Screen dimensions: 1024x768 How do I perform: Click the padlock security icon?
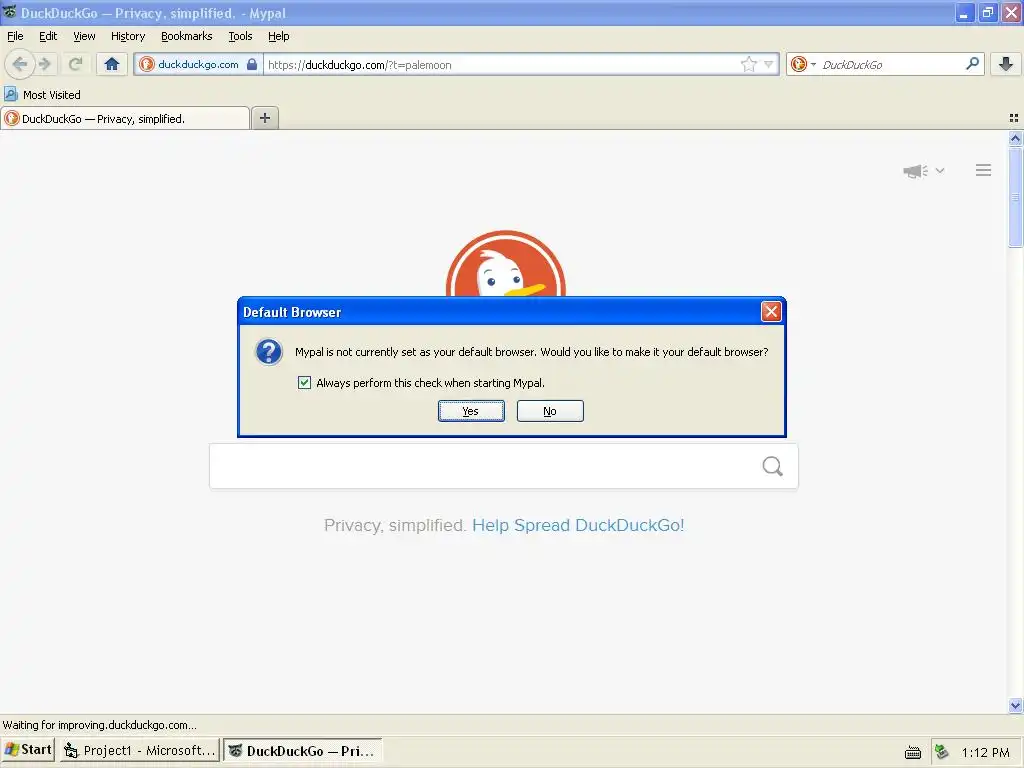251,64
